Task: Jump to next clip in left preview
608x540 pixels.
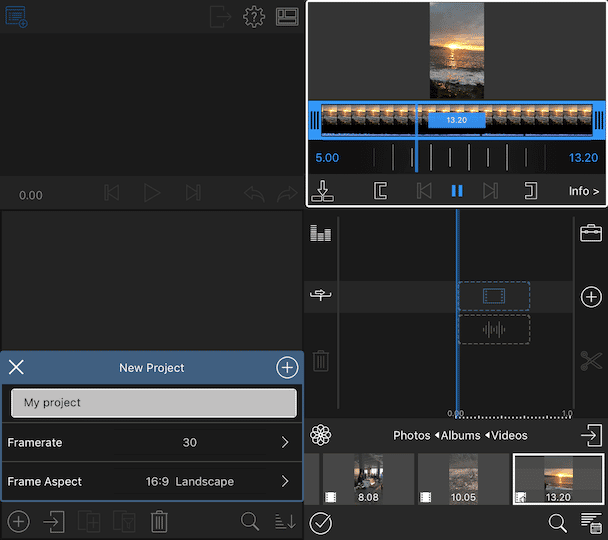Action: [x=193, y=193]
